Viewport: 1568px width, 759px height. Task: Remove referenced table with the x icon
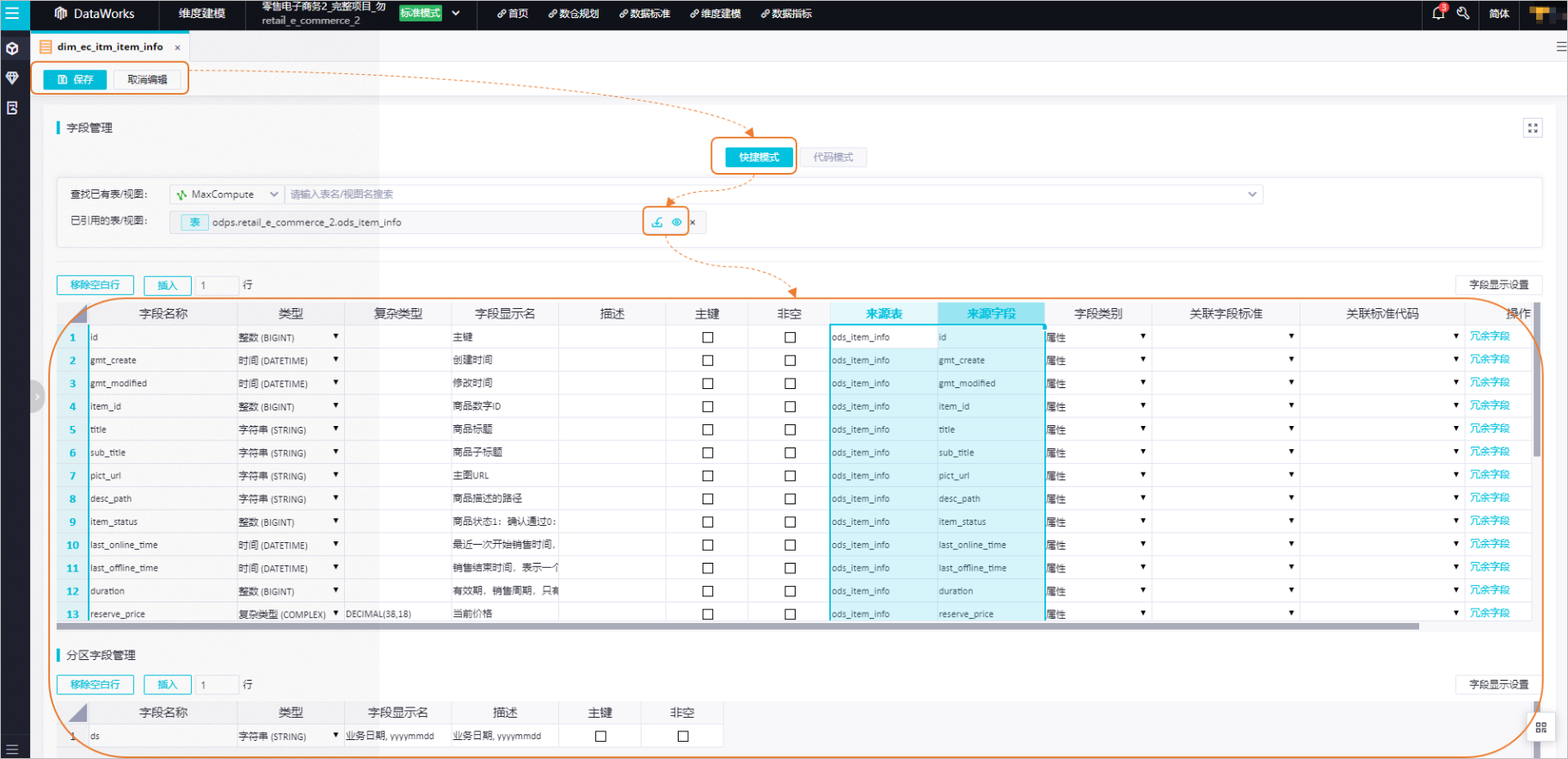(692, 222)
